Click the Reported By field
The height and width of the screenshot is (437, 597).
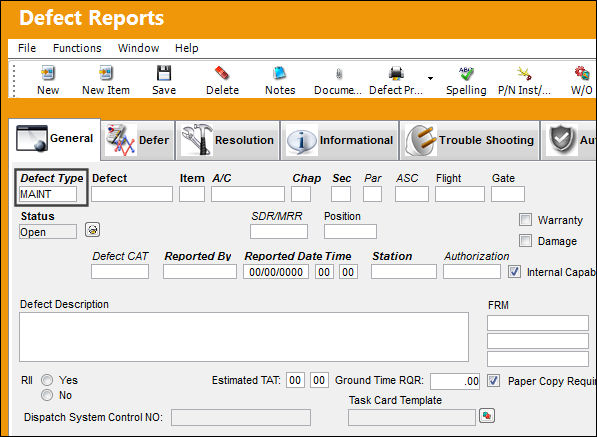tap(200, 272)
